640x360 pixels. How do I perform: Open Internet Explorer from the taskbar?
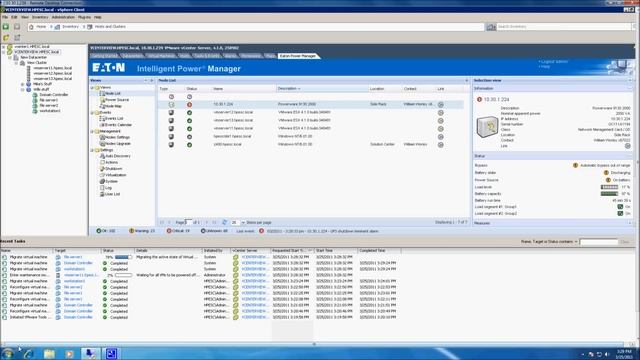tap(28, 353)
